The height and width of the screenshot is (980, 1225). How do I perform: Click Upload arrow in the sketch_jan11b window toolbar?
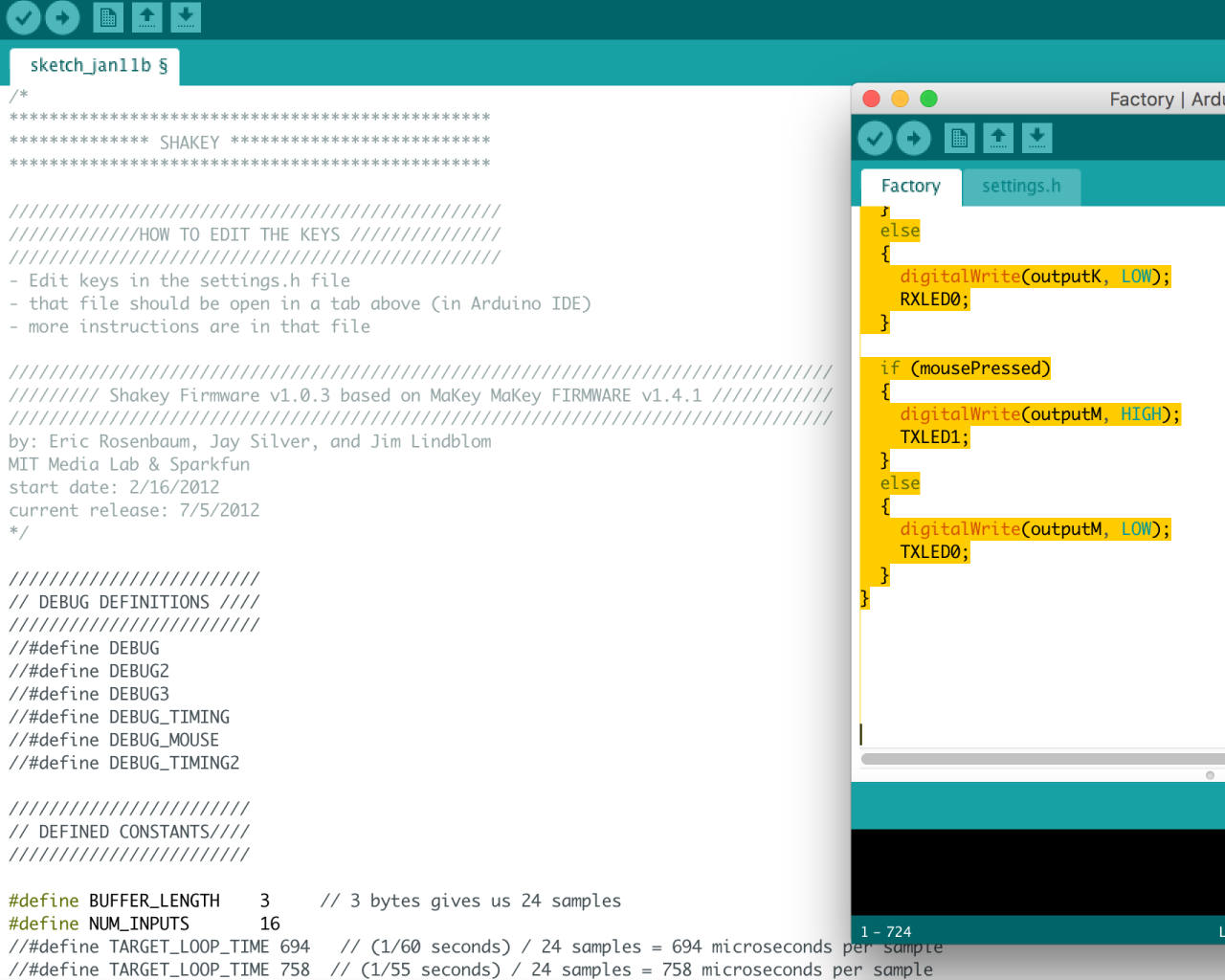click(x=62, y=16)
